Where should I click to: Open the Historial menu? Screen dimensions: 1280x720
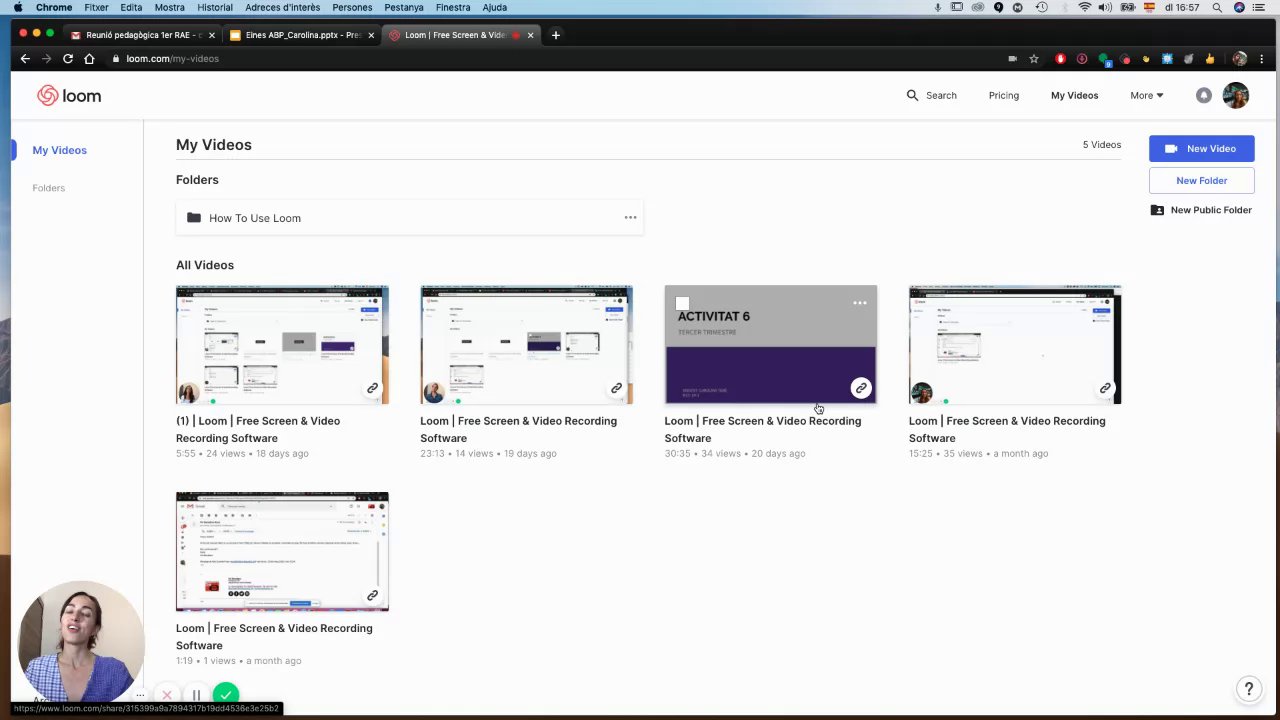(215, 7)
